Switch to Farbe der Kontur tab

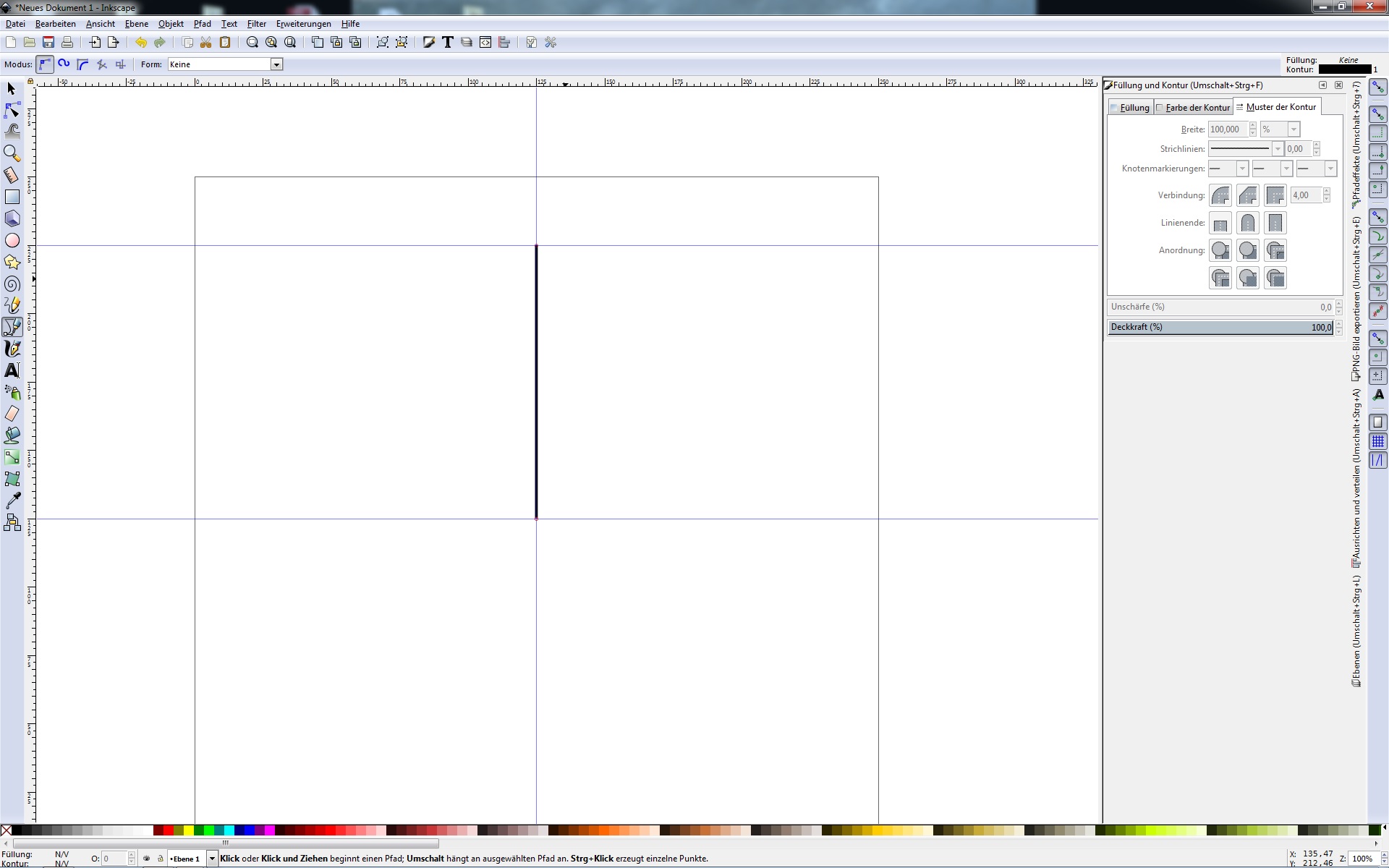pyautogui.click(x=1197, y=108)
